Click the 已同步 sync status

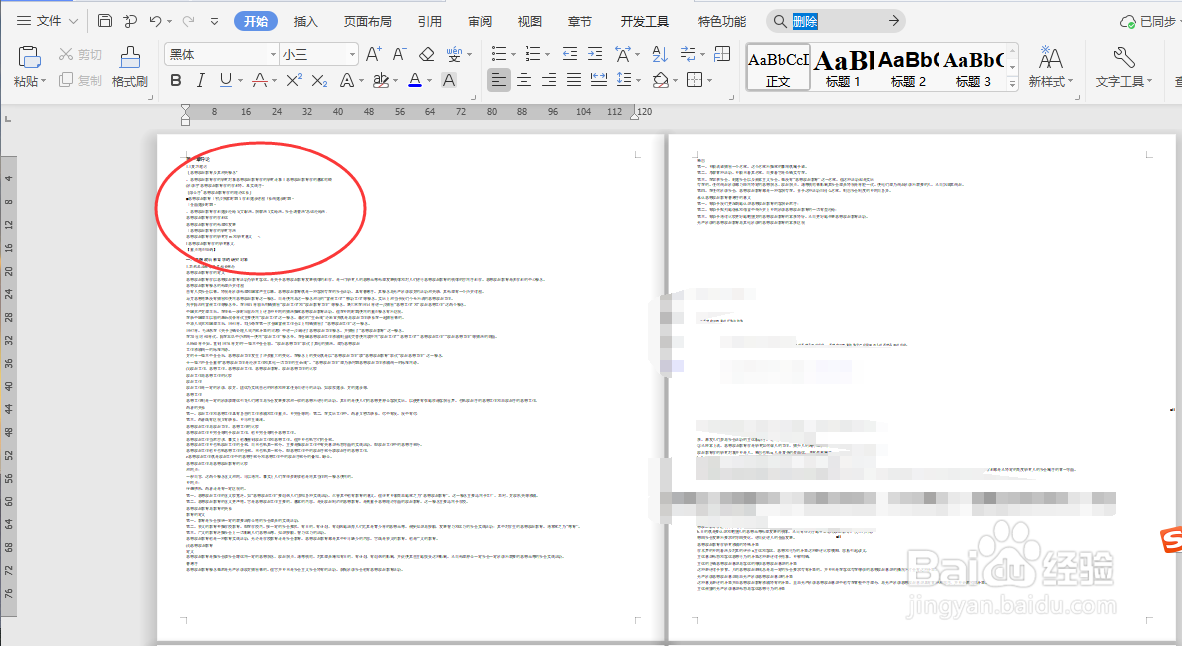coord(1147,21)
